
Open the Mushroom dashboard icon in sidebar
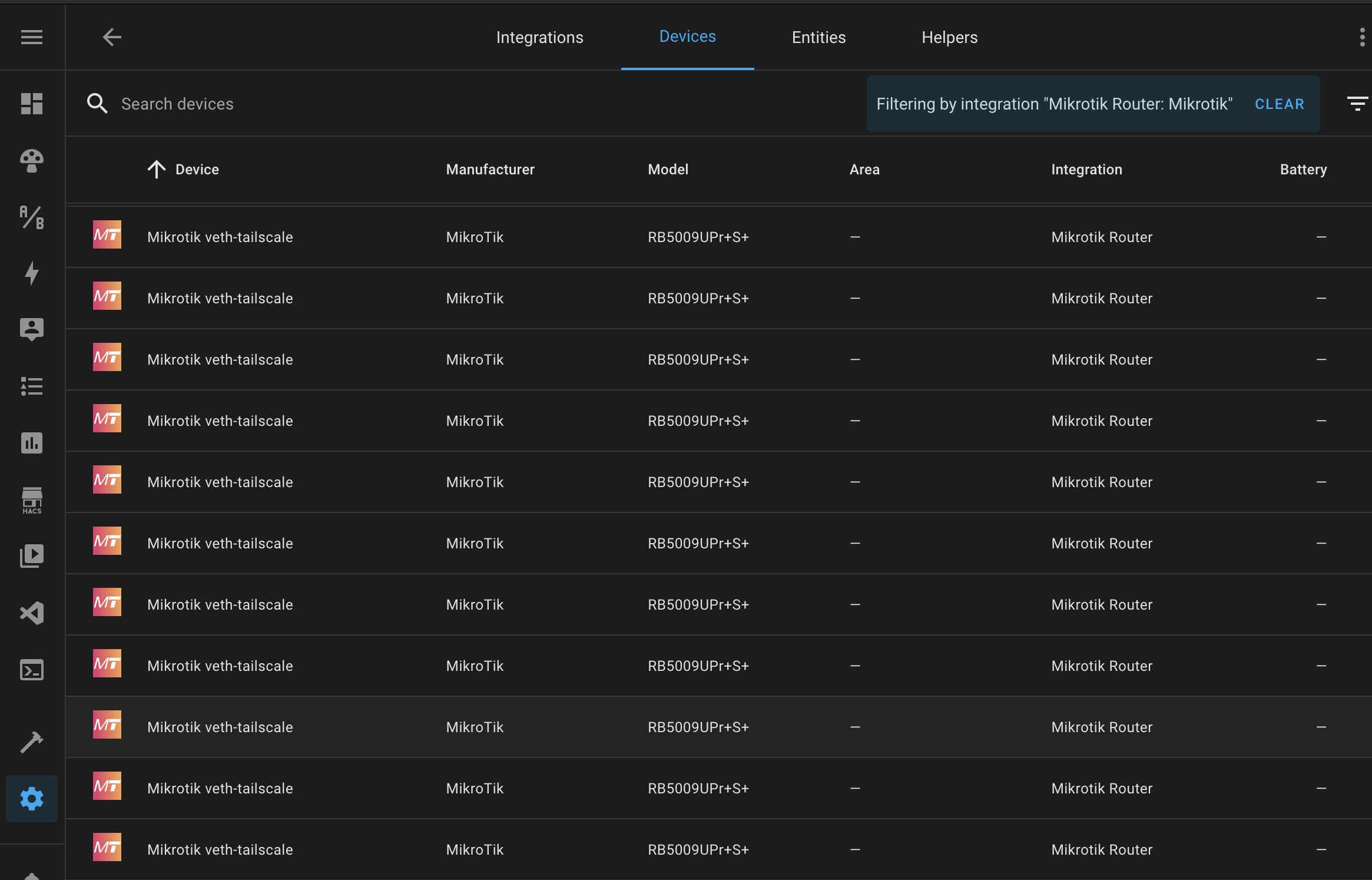[31, 161]
